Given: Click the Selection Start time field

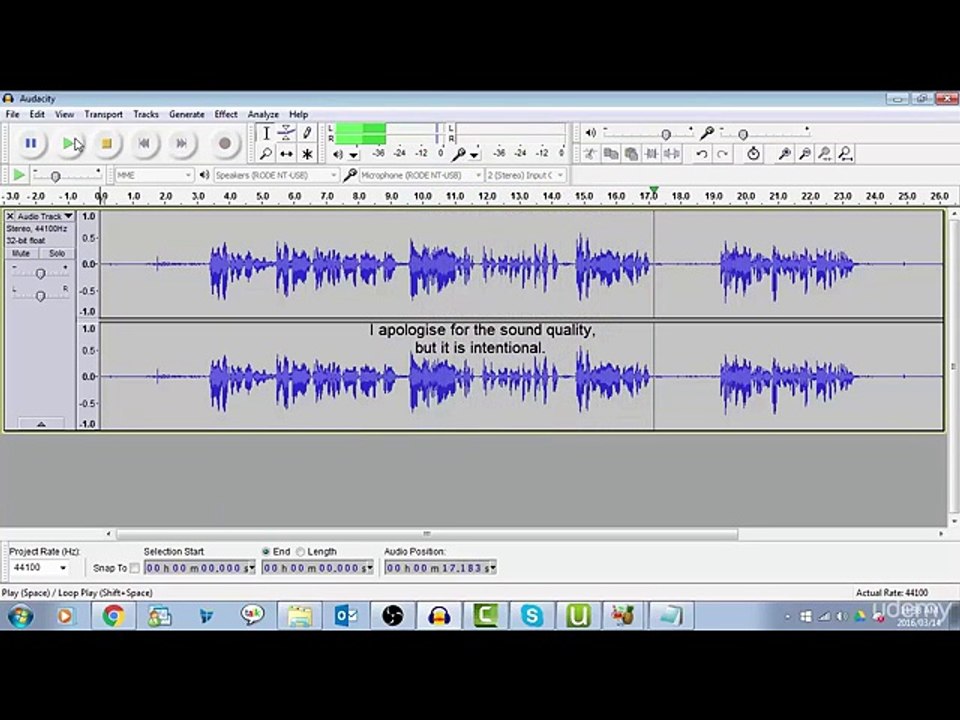Looking at the screenshot, I should click(200, 568).
